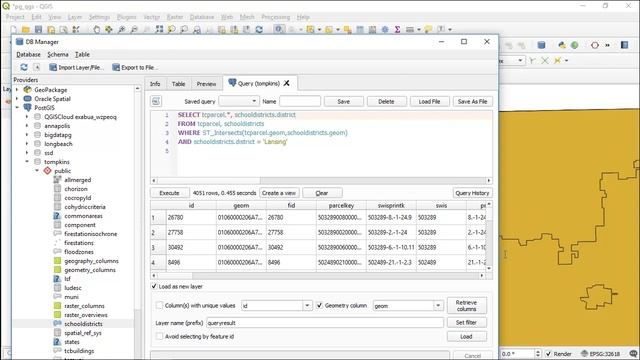Switch to the Info tab

[155, 84]
